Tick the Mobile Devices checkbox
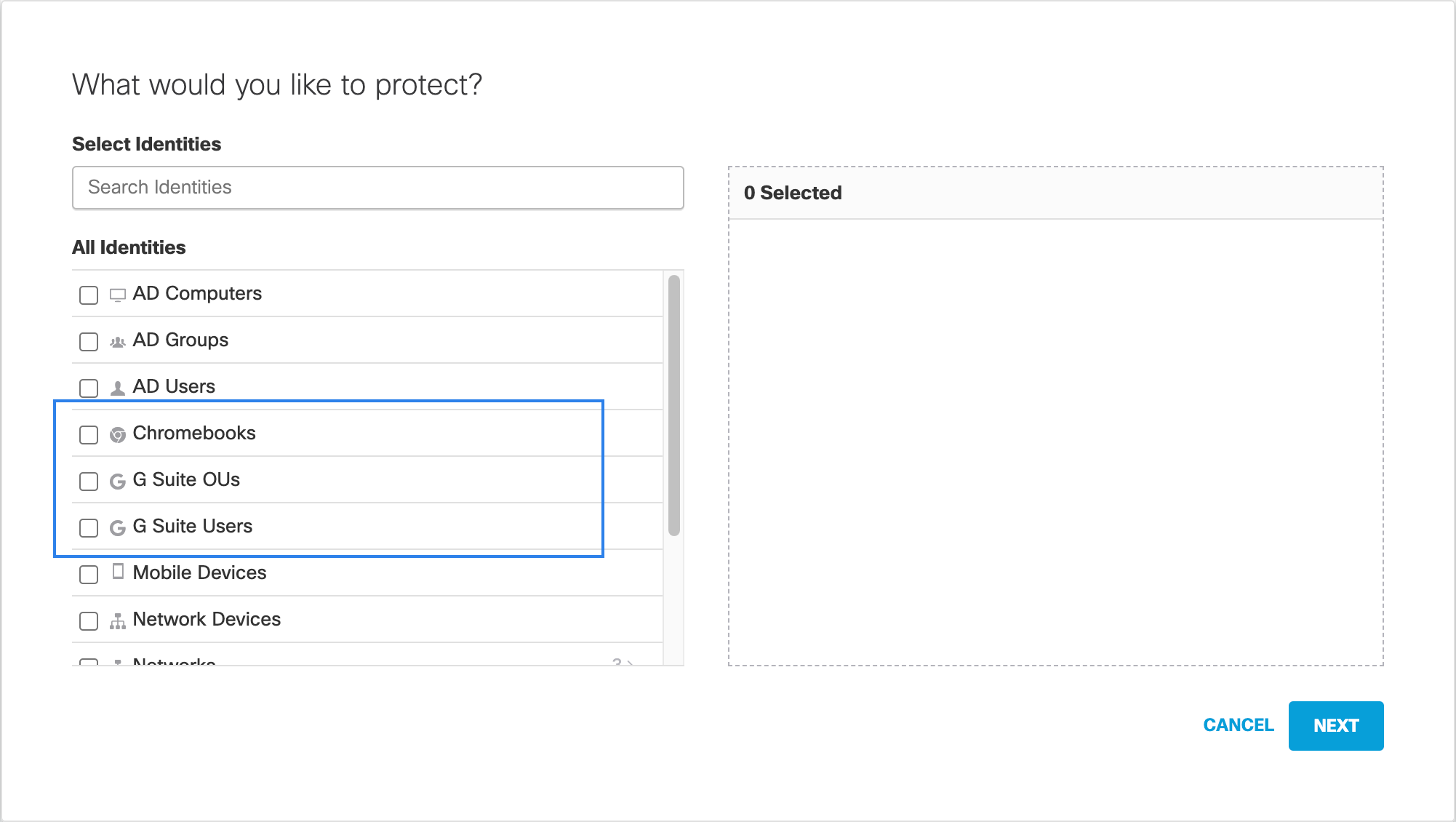This screenshot has width=1456, height=822. pyautogui.click(x=89, y=575)
